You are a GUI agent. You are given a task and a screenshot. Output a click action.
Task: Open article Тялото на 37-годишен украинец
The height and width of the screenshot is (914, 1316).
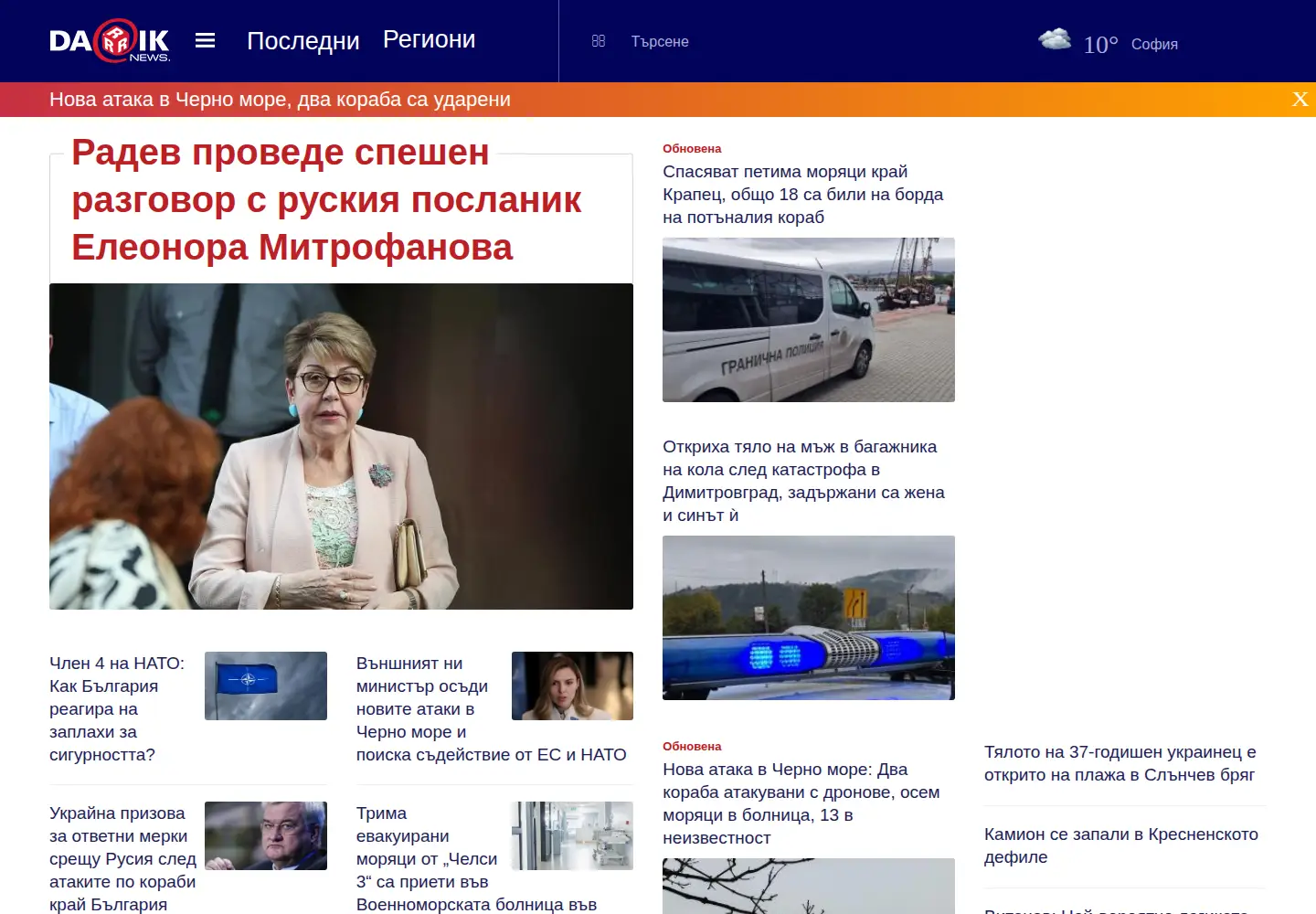click(1120, 763)
